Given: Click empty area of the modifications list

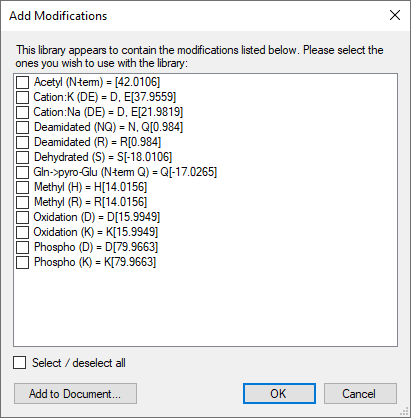Looking at the screenshot, I should point(205,307).
